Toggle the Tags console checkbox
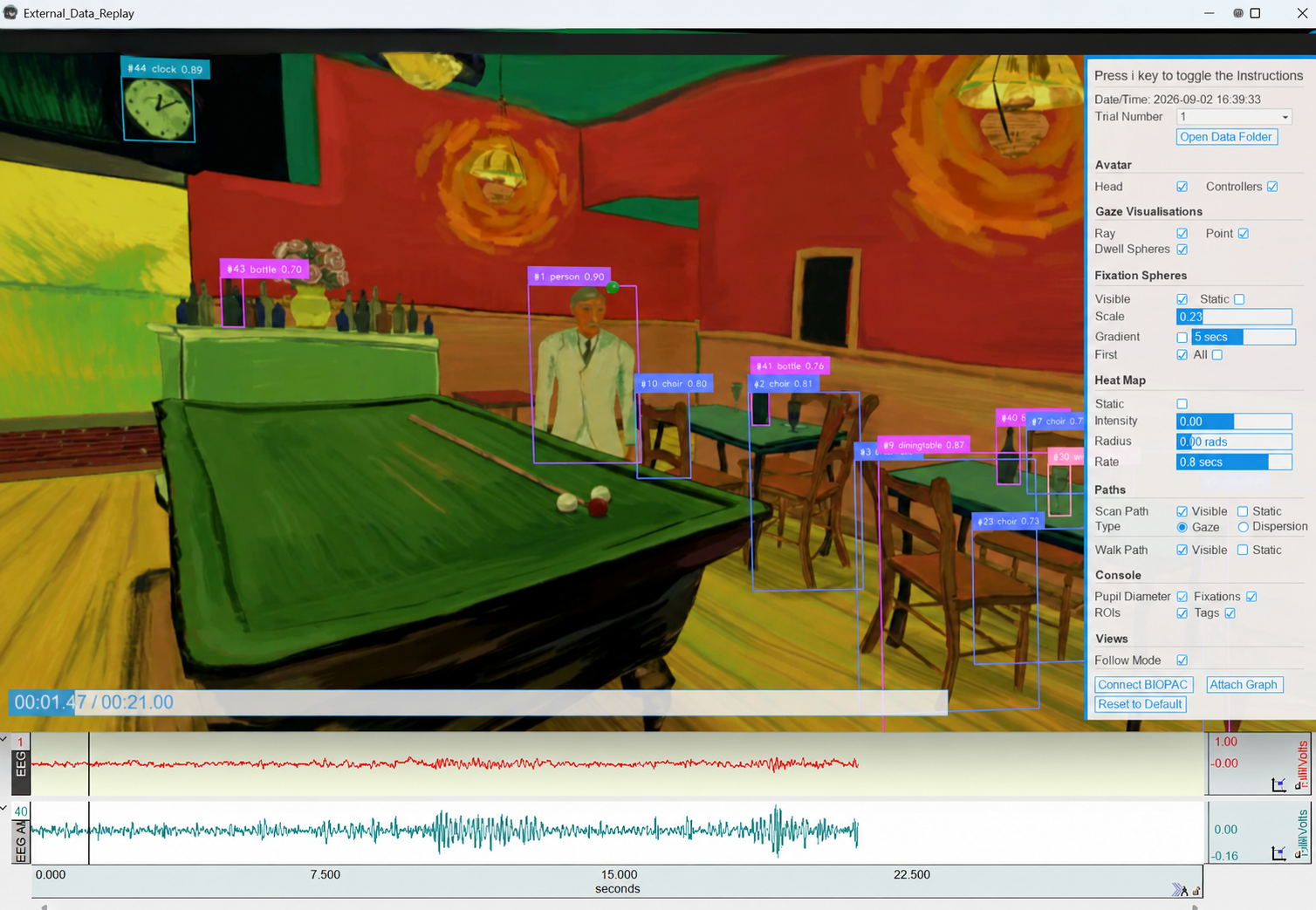 (x=1230, y=613)
